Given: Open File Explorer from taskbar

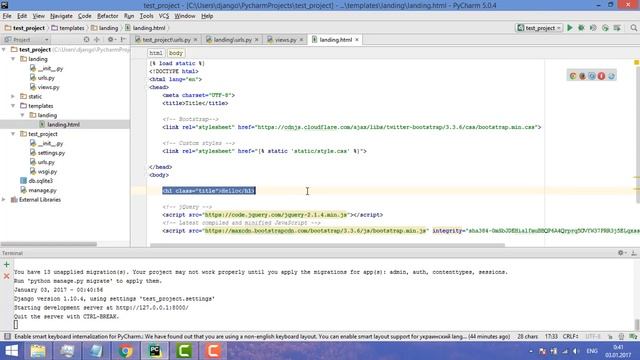Looking at the screenshot, I should 38,351.
